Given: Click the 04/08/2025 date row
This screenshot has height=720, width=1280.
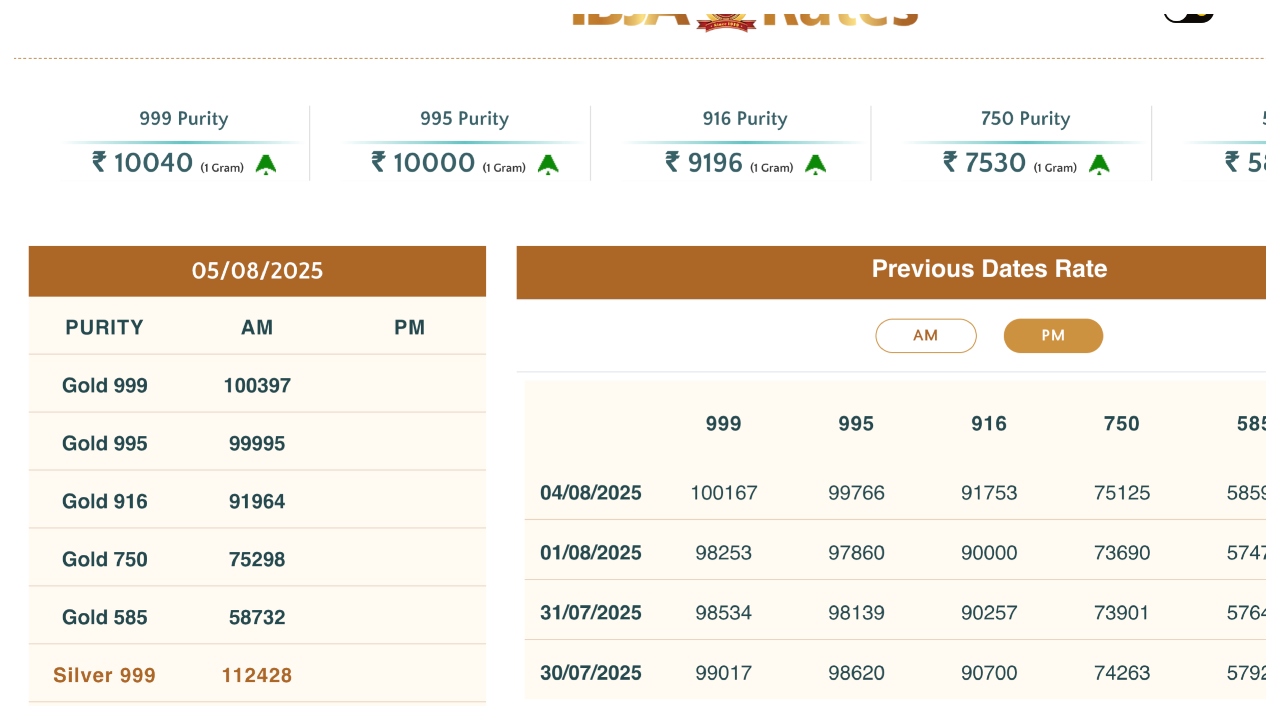Looking at the screenshot, I should (591, 493).
